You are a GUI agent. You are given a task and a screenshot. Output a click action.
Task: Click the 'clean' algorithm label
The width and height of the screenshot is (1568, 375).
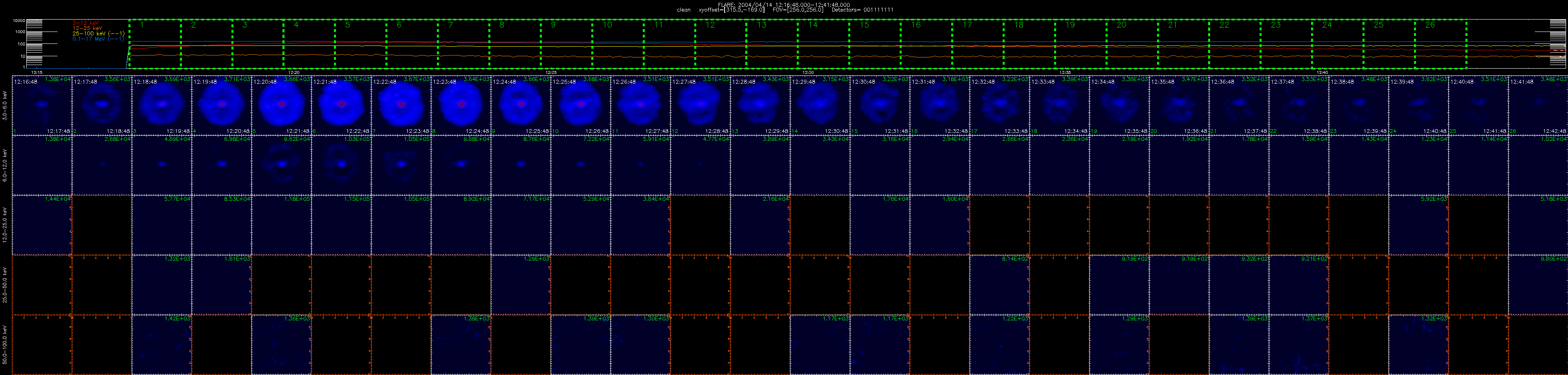[683, 10]
